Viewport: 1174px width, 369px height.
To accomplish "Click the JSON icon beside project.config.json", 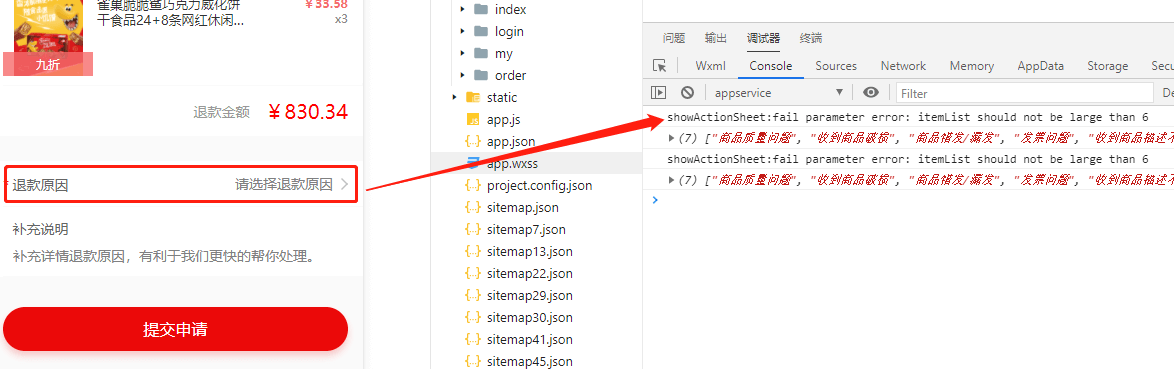I will click(472, 186).
